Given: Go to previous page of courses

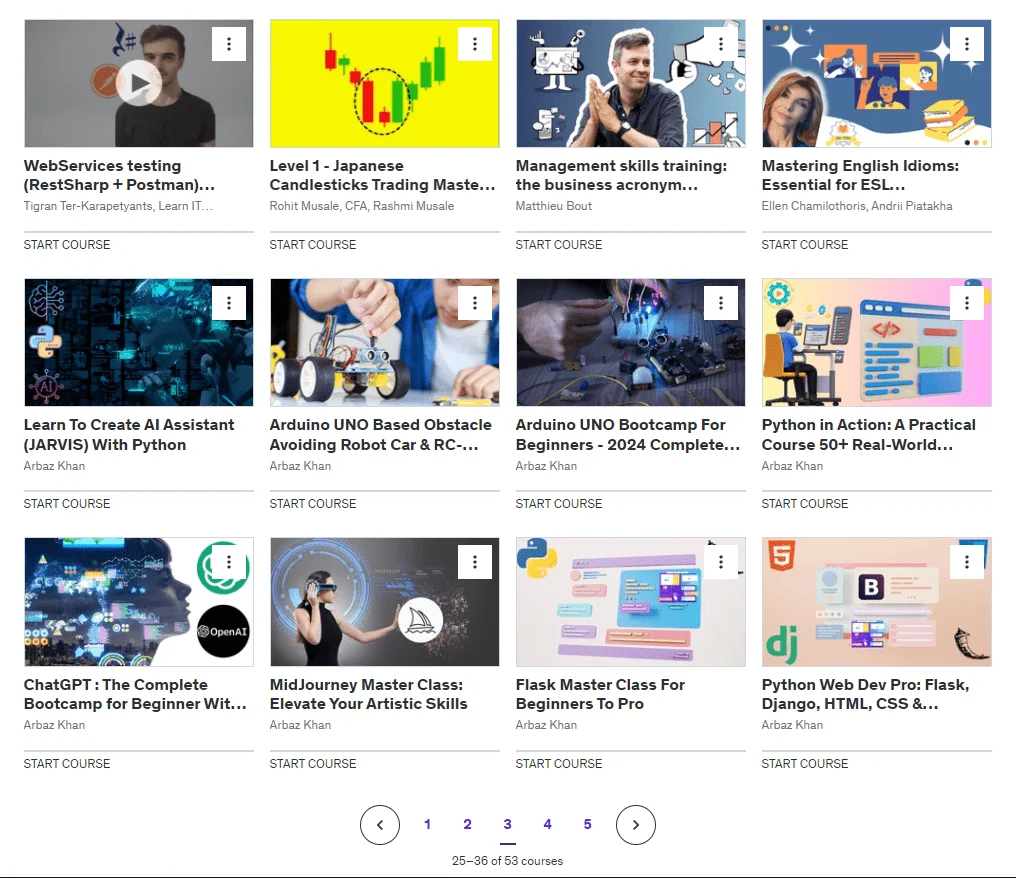Looking at the screenshot, I should [x=380, y=825].
